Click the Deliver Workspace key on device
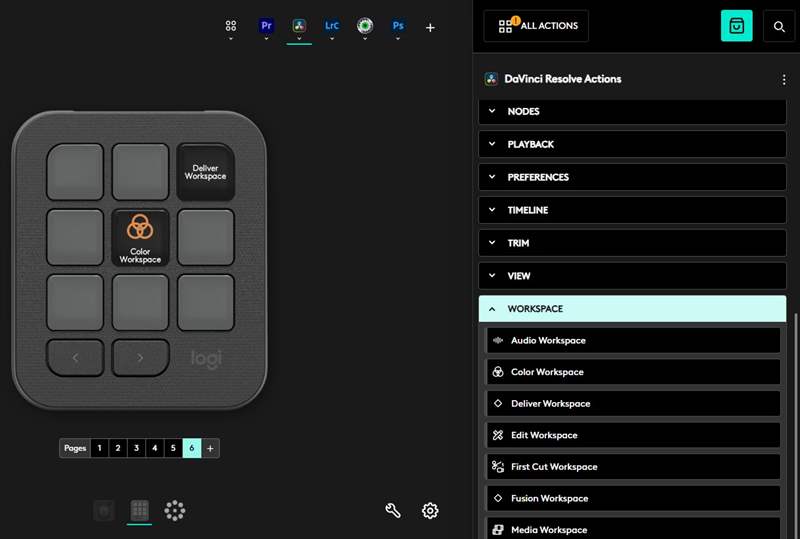Screen dimensions: 800x539 click(x=206, y=172)
